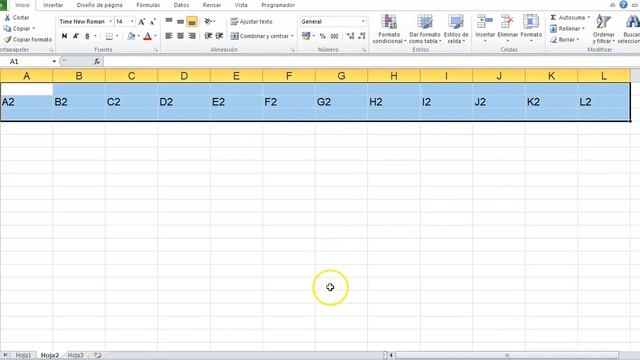Click the text orientation icon
Screen dimensions: 640x360
point(208,21)
